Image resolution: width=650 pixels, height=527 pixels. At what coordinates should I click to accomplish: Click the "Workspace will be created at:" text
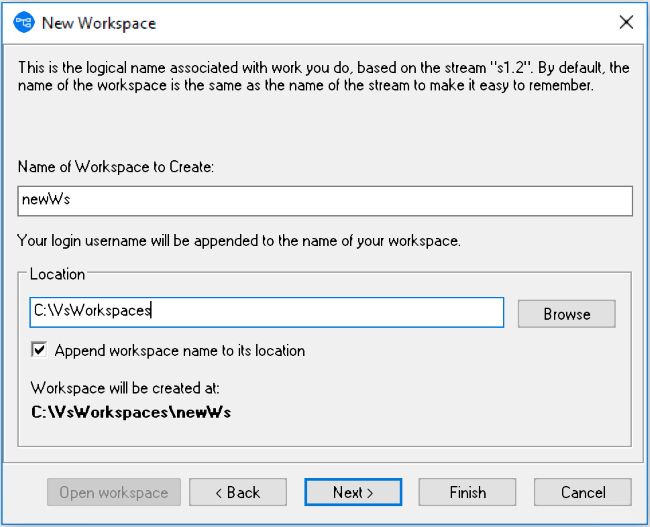(x=125, y=388)
